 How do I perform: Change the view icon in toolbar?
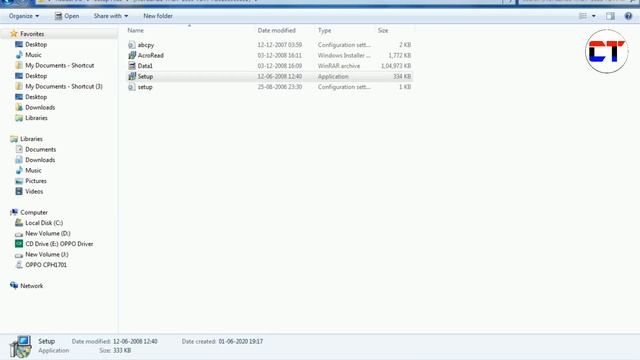[x=583, y=16]
